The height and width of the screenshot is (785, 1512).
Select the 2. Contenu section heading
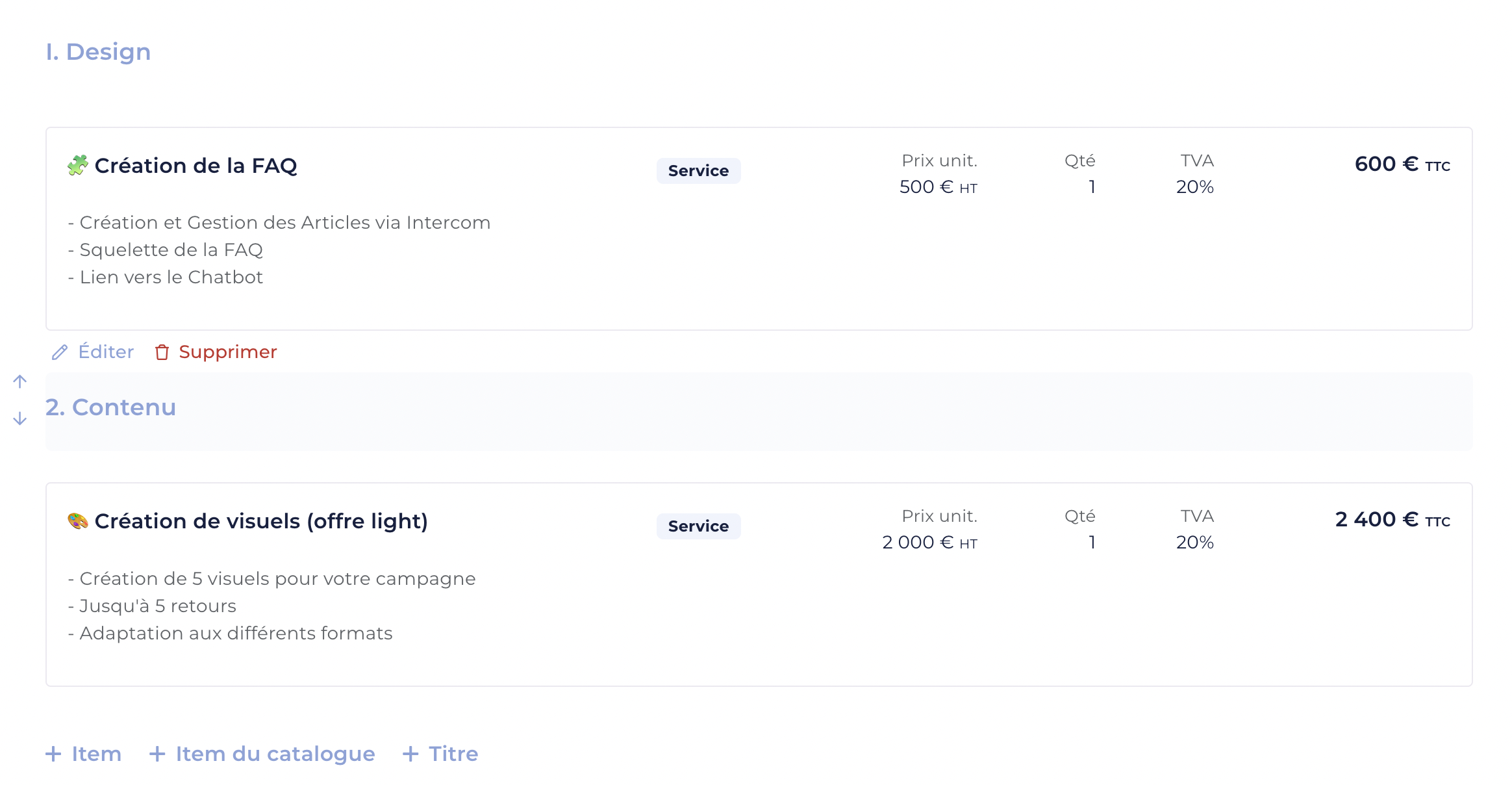click(111, 407)
